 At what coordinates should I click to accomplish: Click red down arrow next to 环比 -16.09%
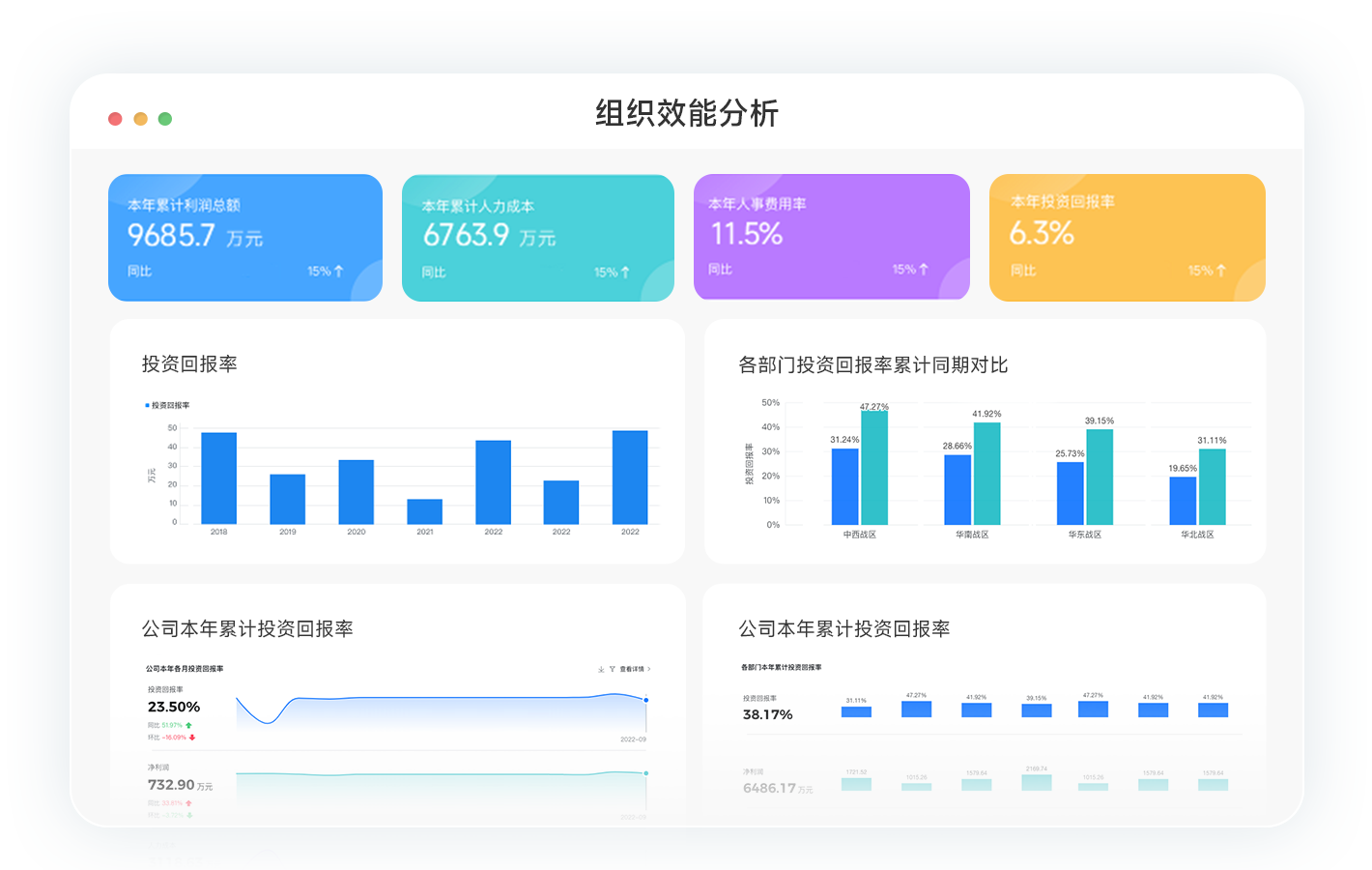[192, 738]
